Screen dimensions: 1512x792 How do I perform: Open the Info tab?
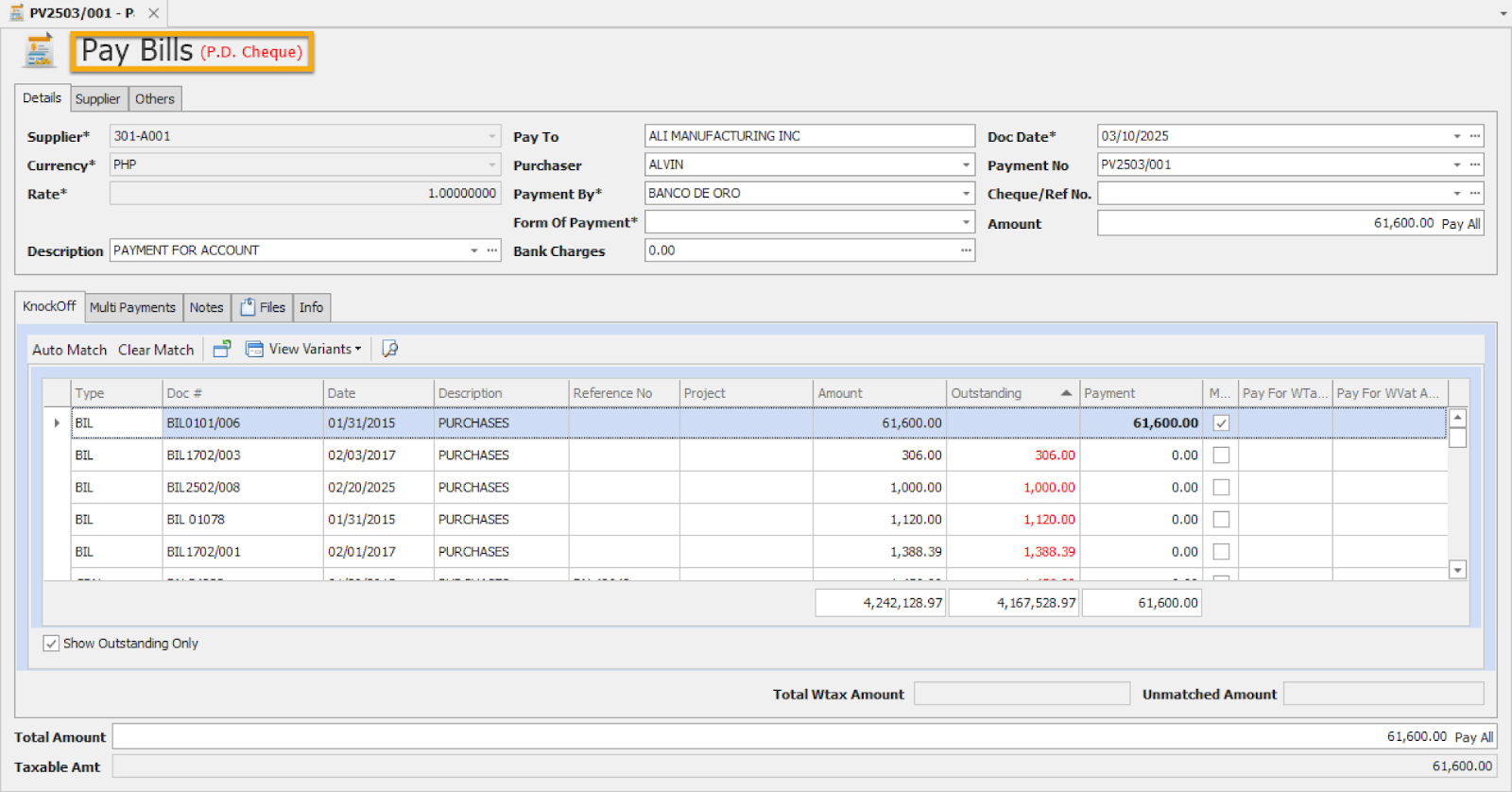point(311,307)
